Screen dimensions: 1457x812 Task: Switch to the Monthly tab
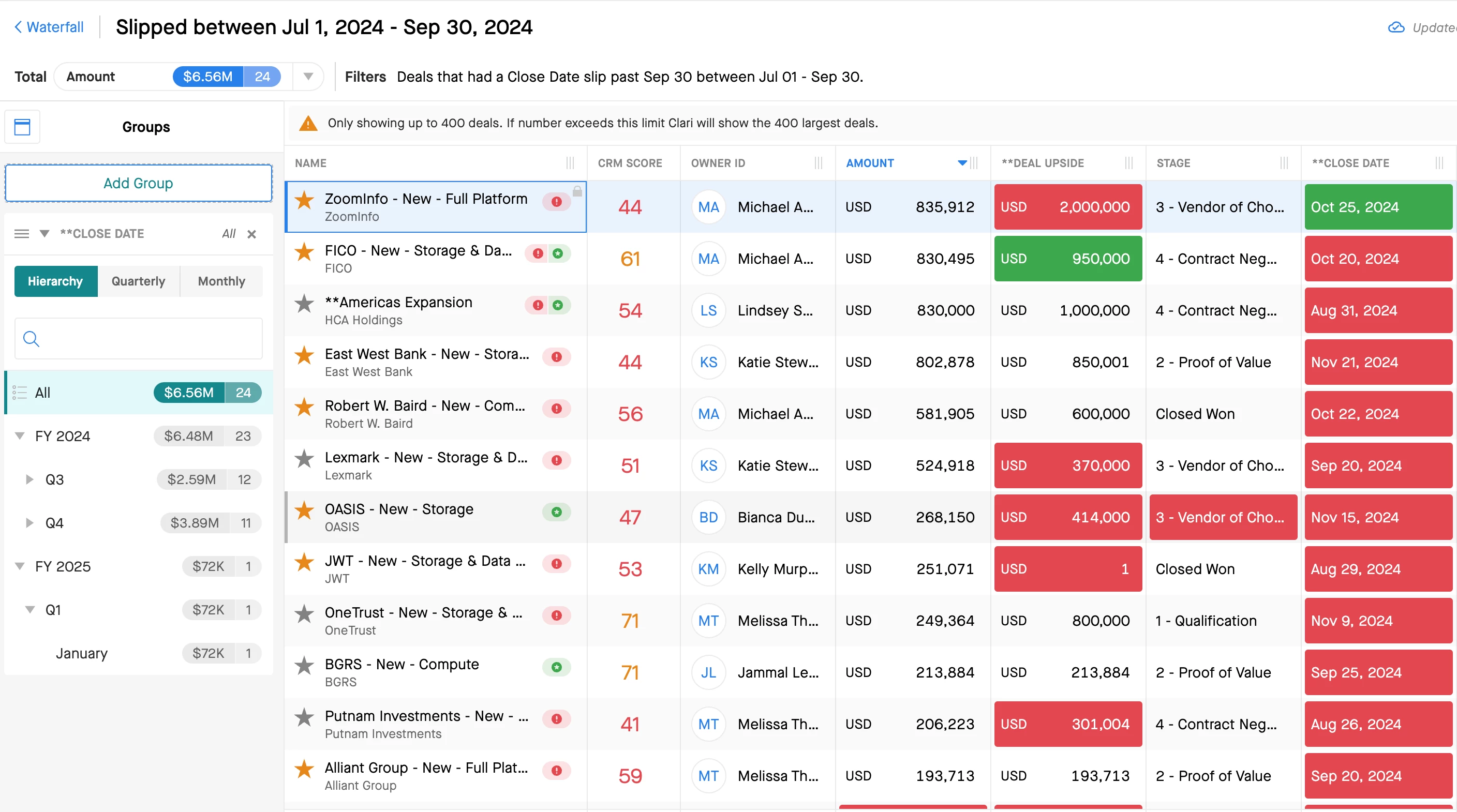point(221,281)
